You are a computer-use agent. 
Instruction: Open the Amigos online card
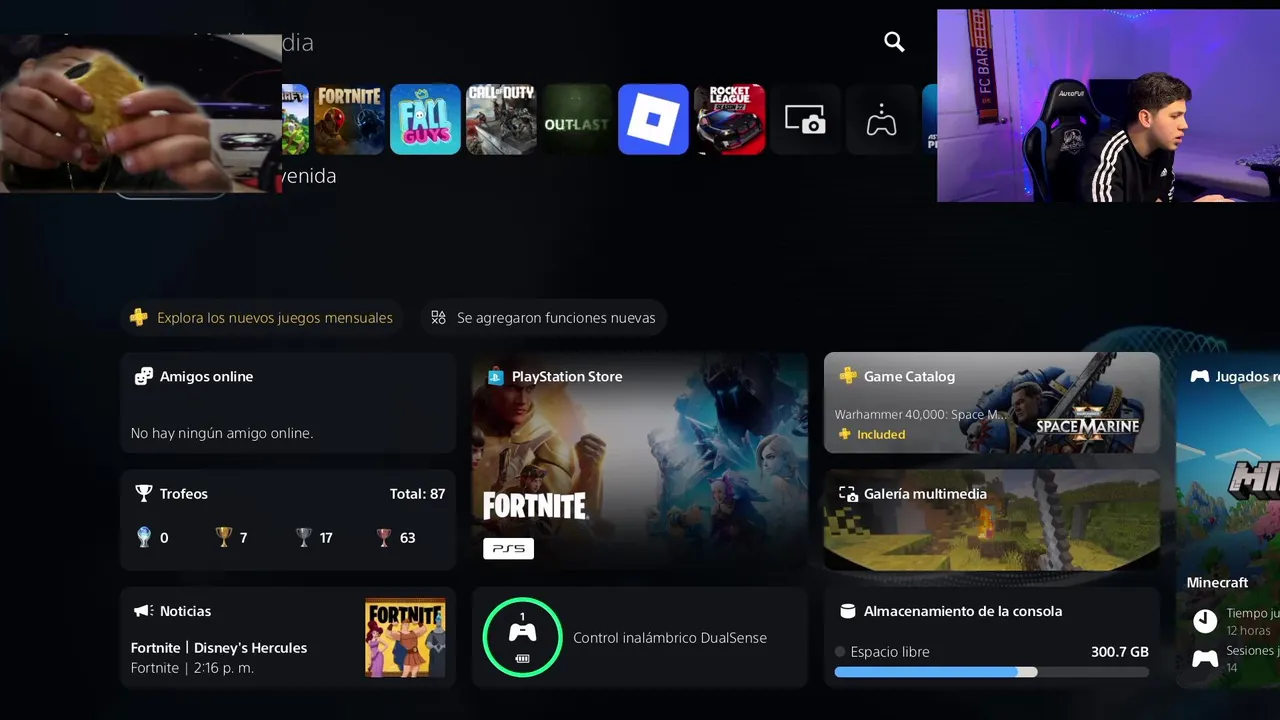(x=288, y=403)
